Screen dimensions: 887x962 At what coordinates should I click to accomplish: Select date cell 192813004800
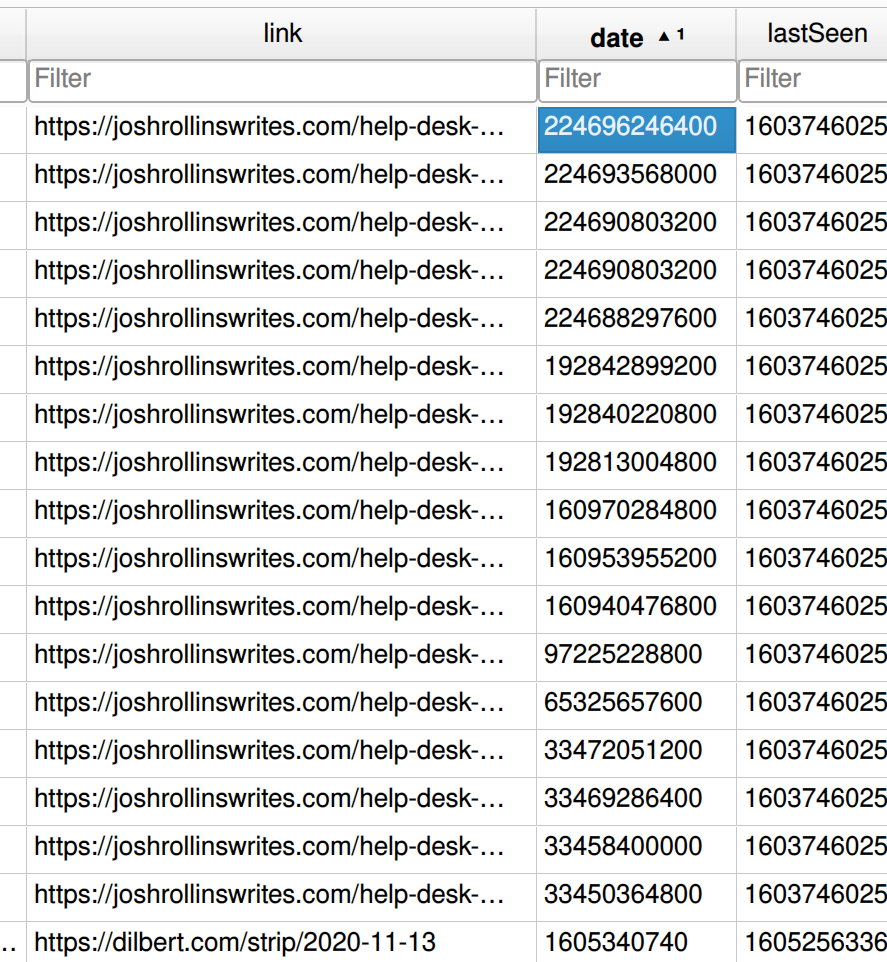click(637, 465)
